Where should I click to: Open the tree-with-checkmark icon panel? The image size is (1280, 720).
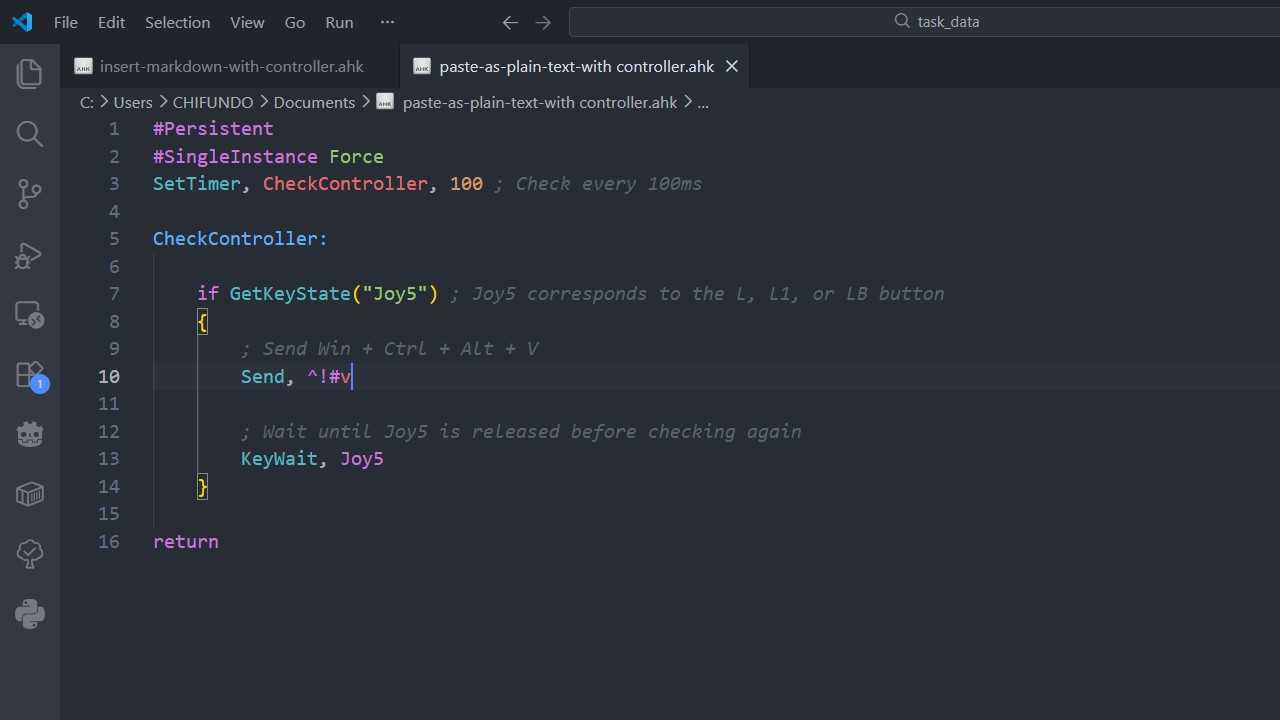30,554
